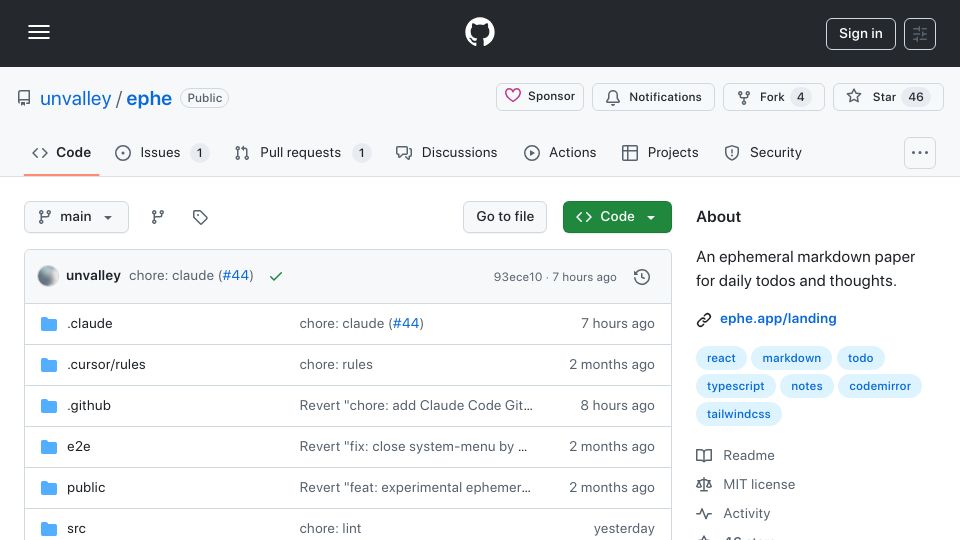Open the Security tab
960x540 pixels.
click(x=763, y=152)
